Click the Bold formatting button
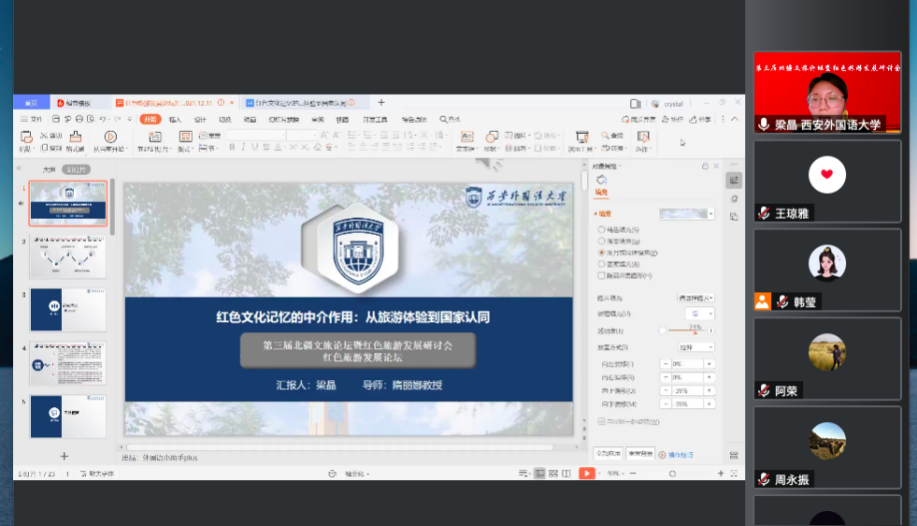Screen dimensions: 917x526 pyautogui.click(x=230, y=147)
